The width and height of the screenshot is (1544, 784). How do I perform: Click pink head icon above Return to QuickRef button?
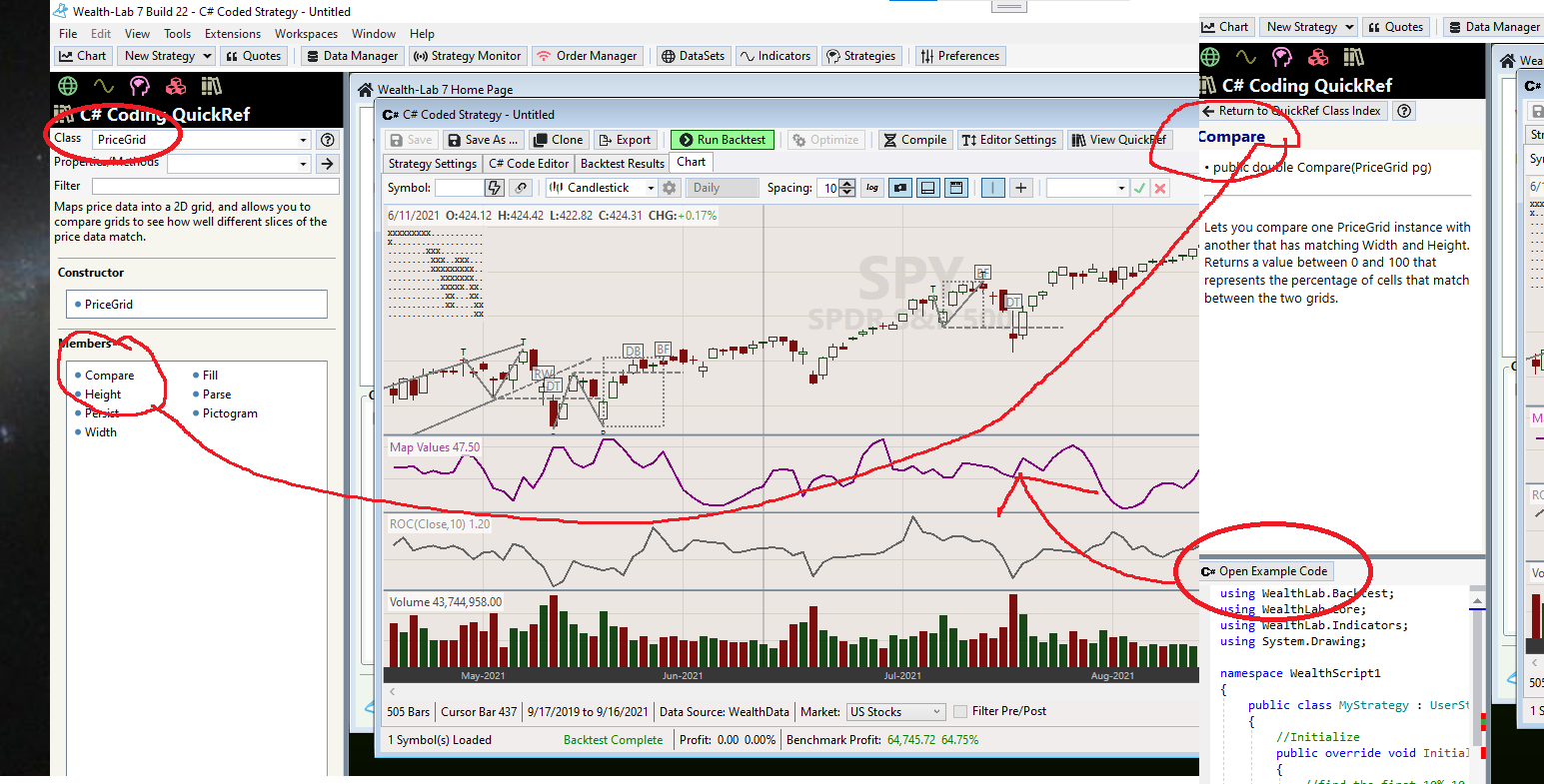pyautogui.click(x=1282, y=57)
